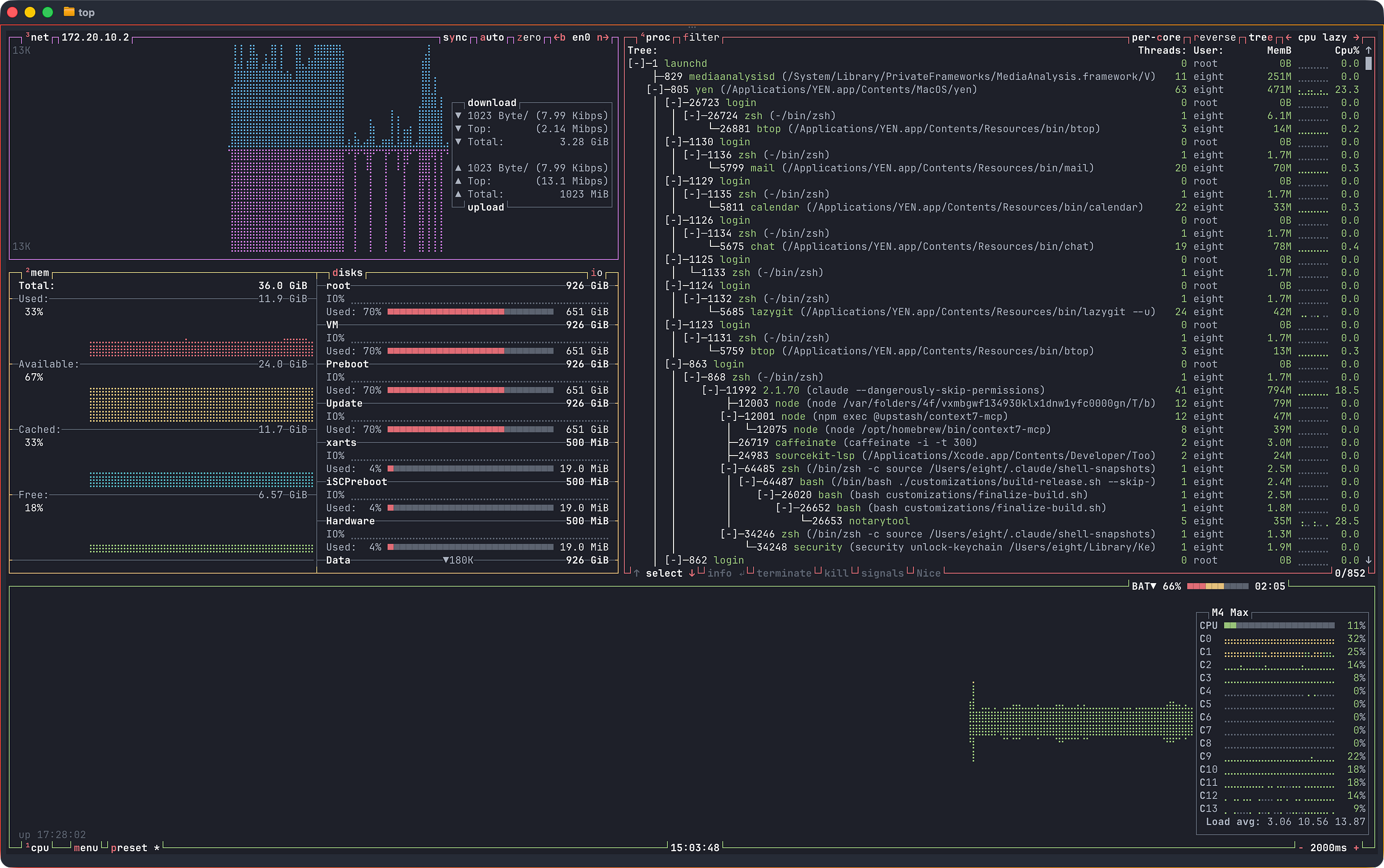Image resolution: width=1384 pixels, height=868 pixels.
Task: Toggle per-core CPU usage display
Action: [x=1156, y=37]
